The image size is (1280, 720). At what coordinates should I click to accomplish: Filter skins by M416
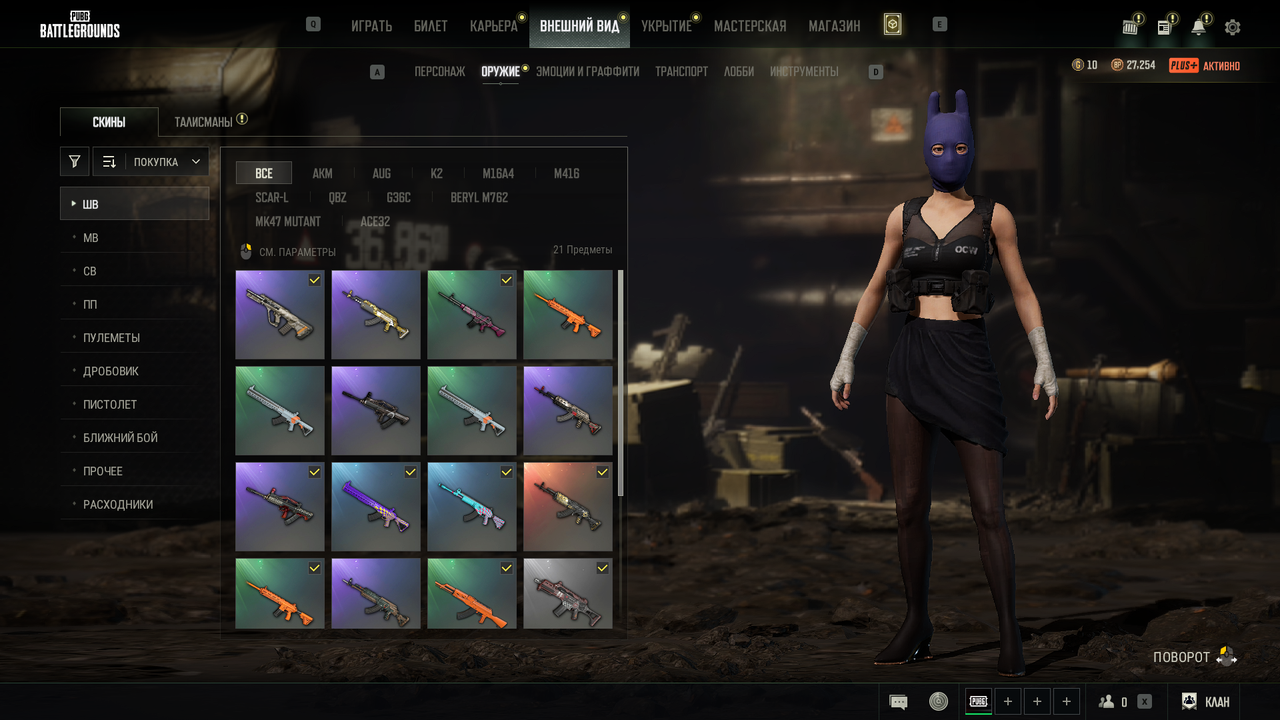tap(567, 174)
